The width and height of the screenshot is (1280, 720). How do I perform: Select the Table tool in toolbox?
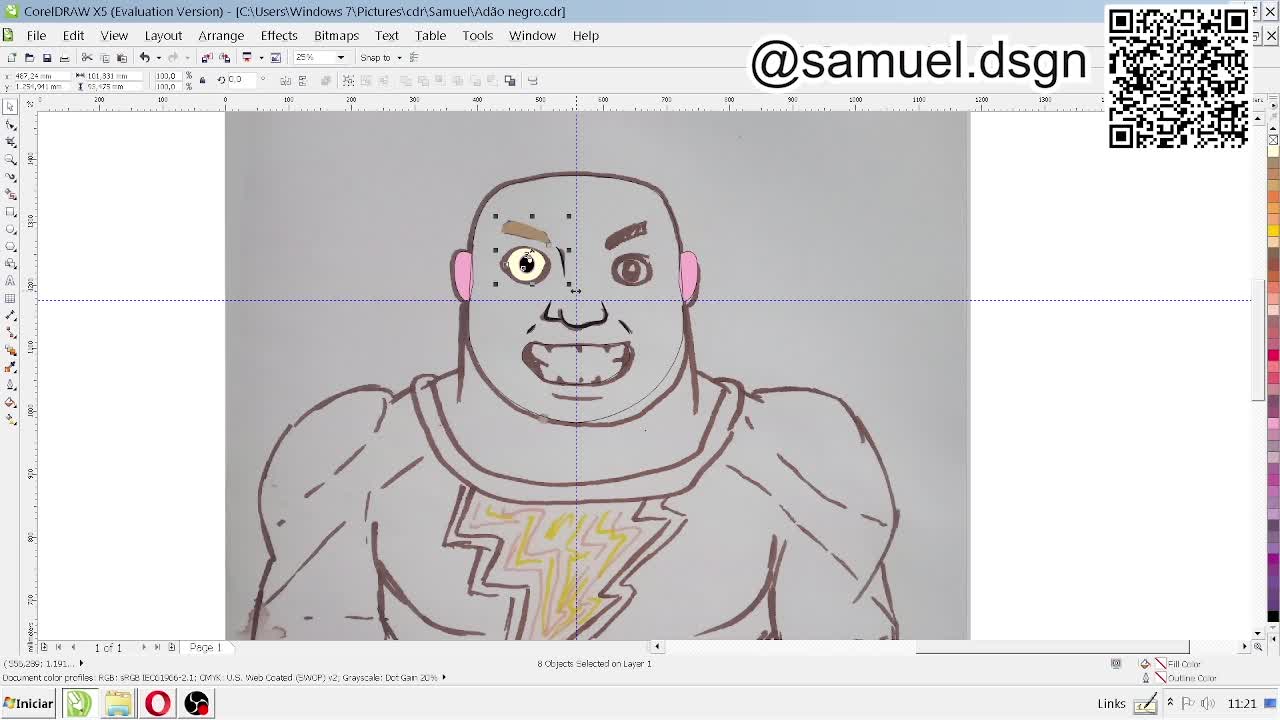pyautogui.click(x=11, y=298)
